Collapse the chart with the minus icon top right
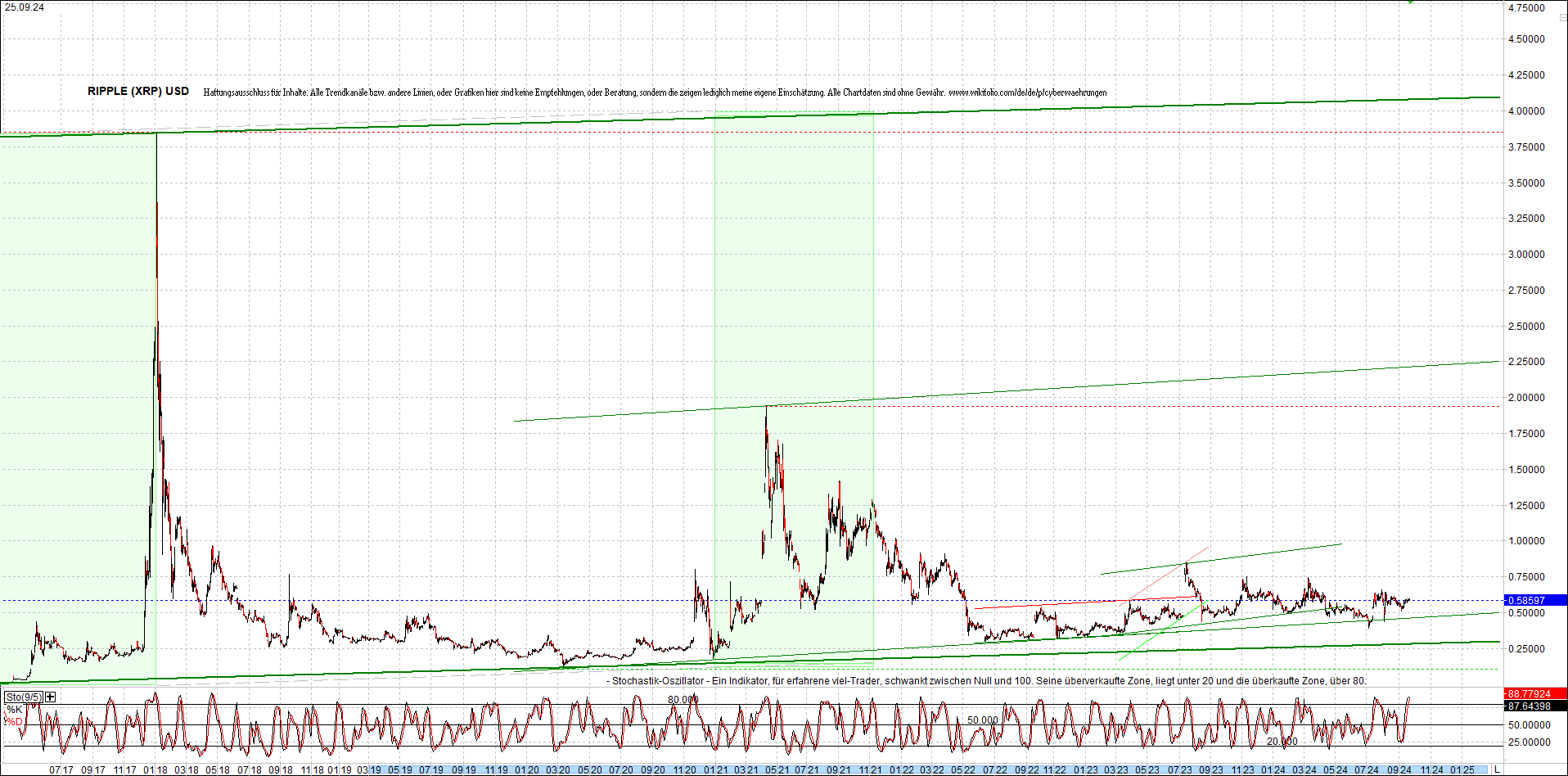 [1563, 17]
